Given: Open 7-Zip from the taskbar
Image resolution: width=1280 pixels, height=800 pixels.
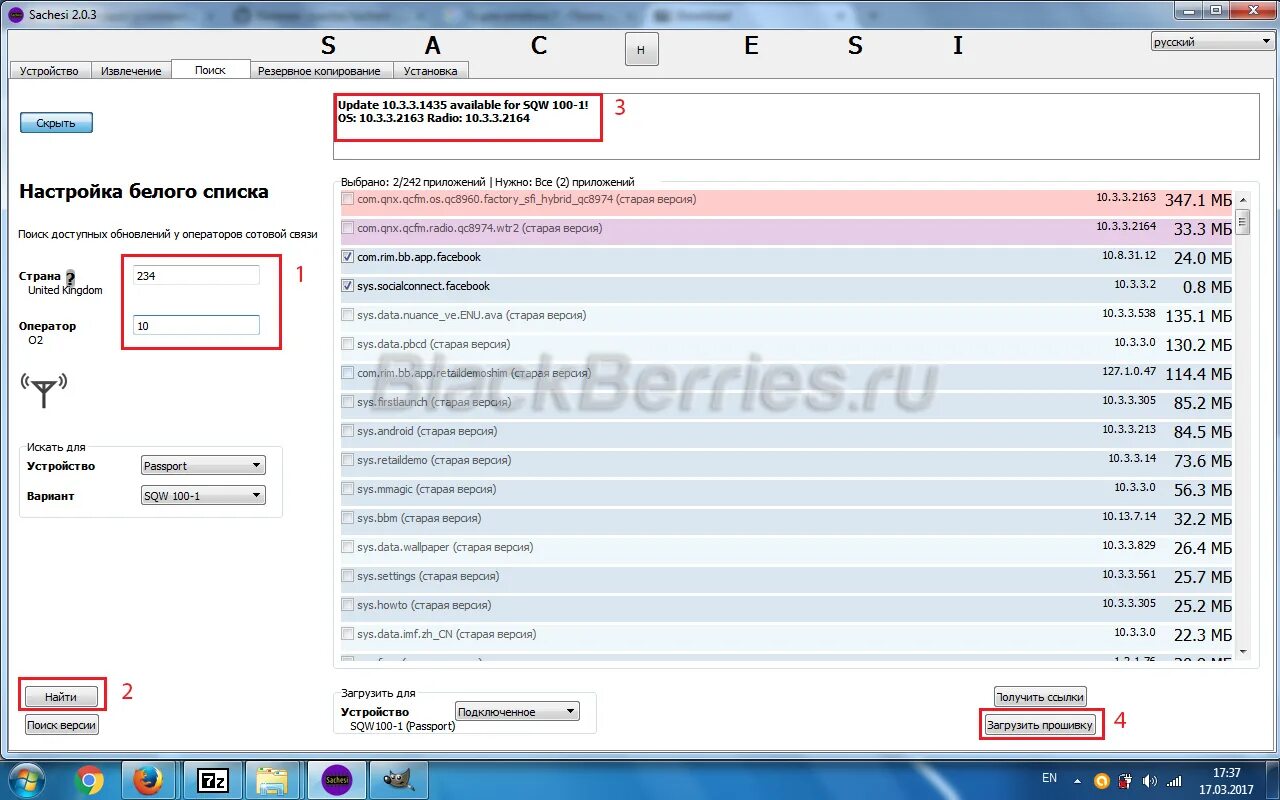Looking at the screenshot, I should [x=211, y=779].
